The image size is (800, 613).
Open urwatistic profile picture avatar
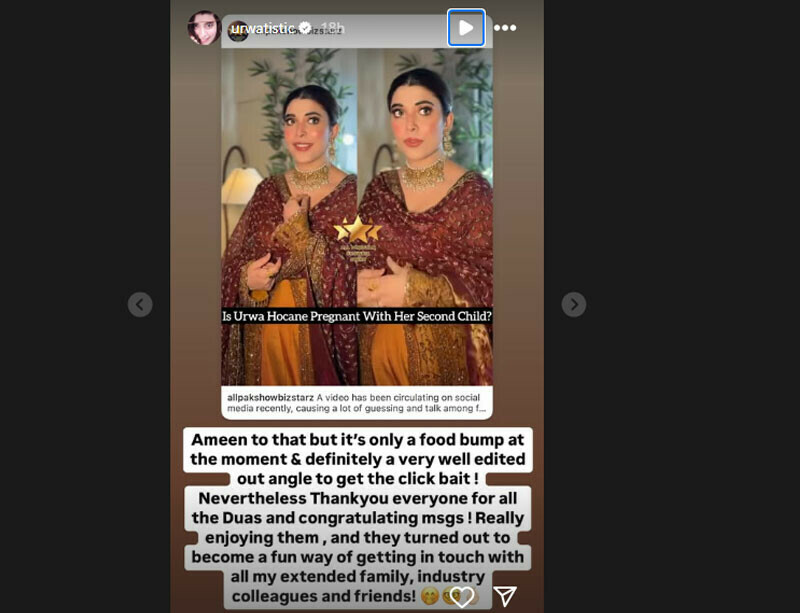[x=204, y=28]
